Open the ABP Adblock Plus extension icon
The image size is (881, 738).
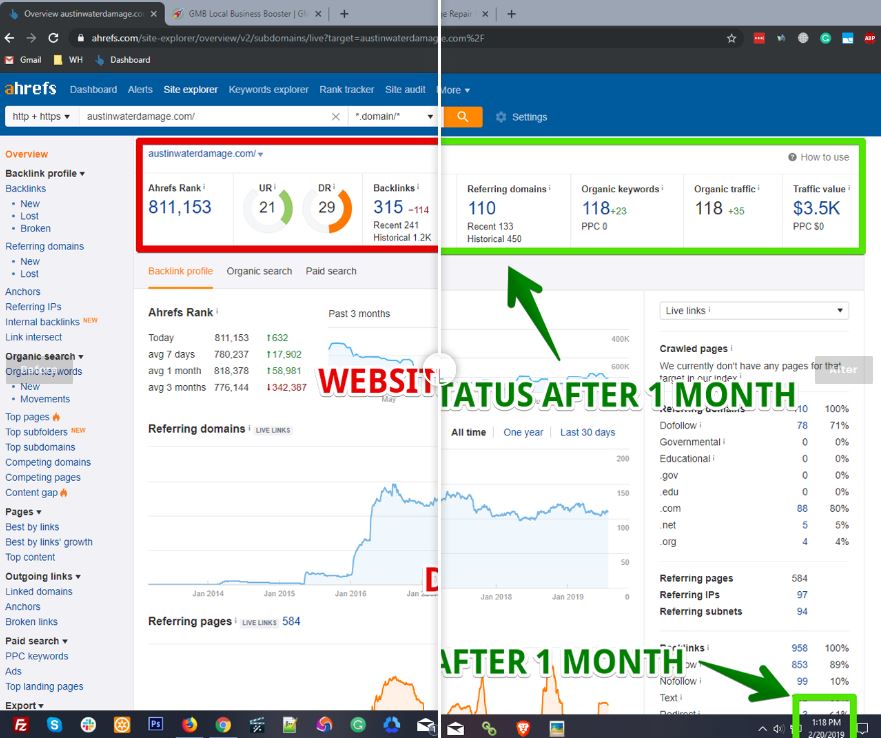(x=869, y=38)
